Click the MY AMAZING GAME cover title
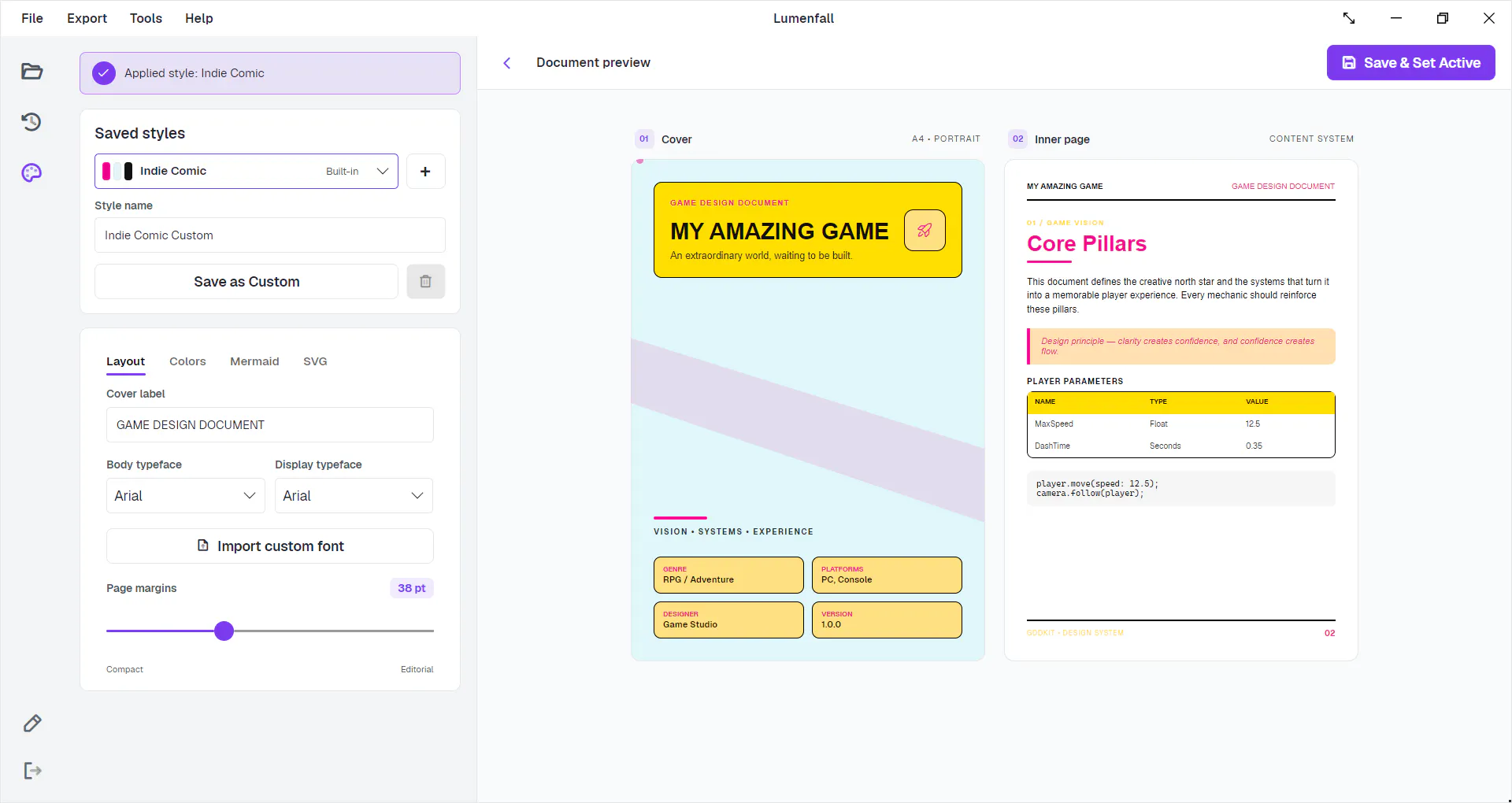Viewport: 1512px width, 803px height. [x=780, y=231]
